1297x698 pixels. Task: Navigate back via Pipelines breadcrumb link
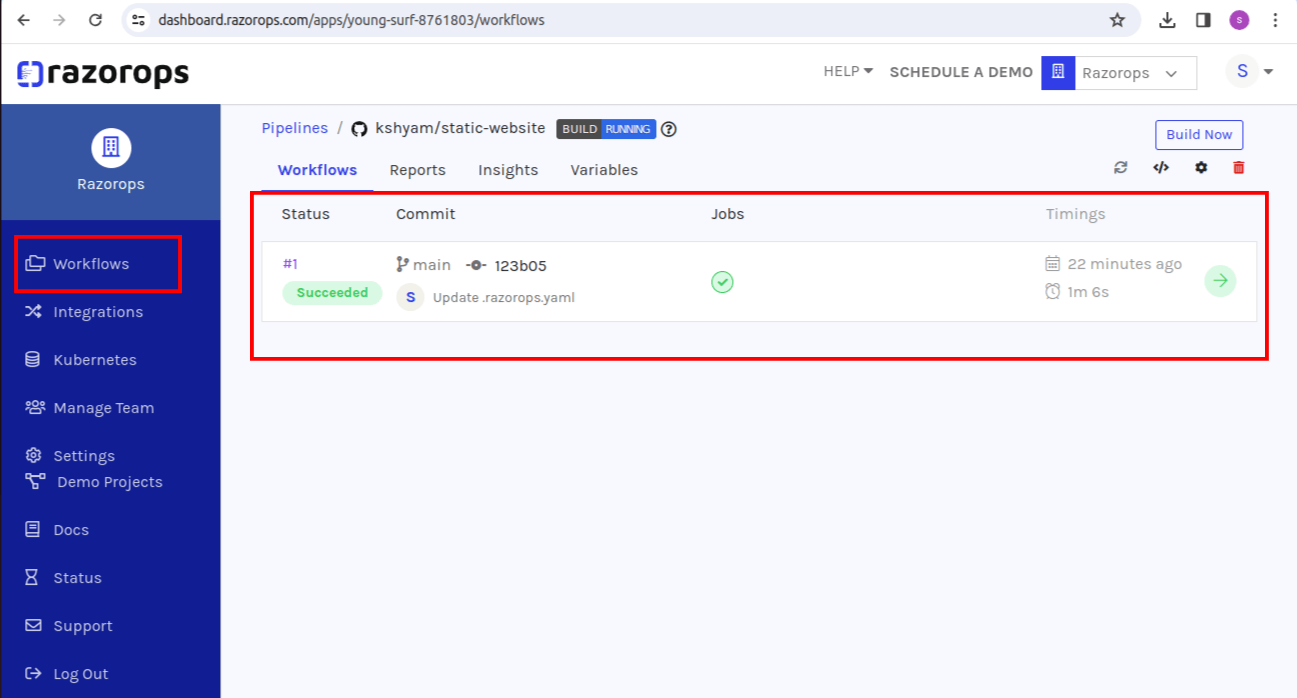point(294,128)
